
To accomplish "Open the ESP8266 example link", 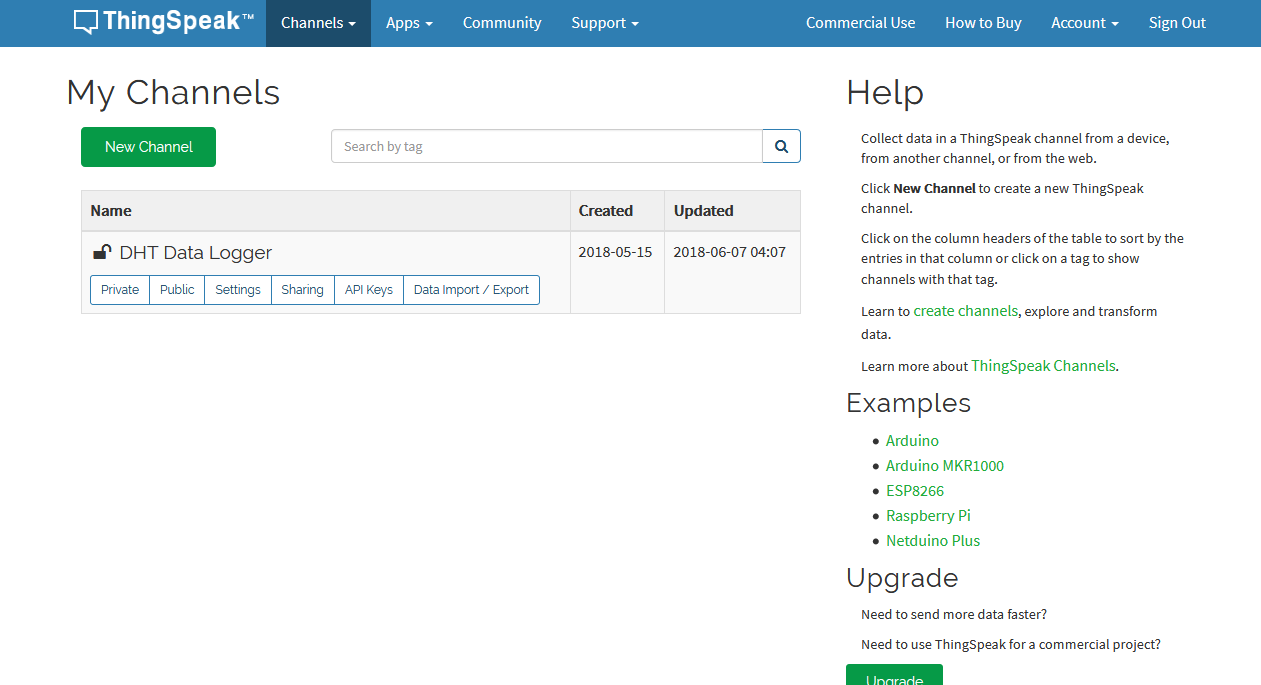I will click(x=915, y=491).
